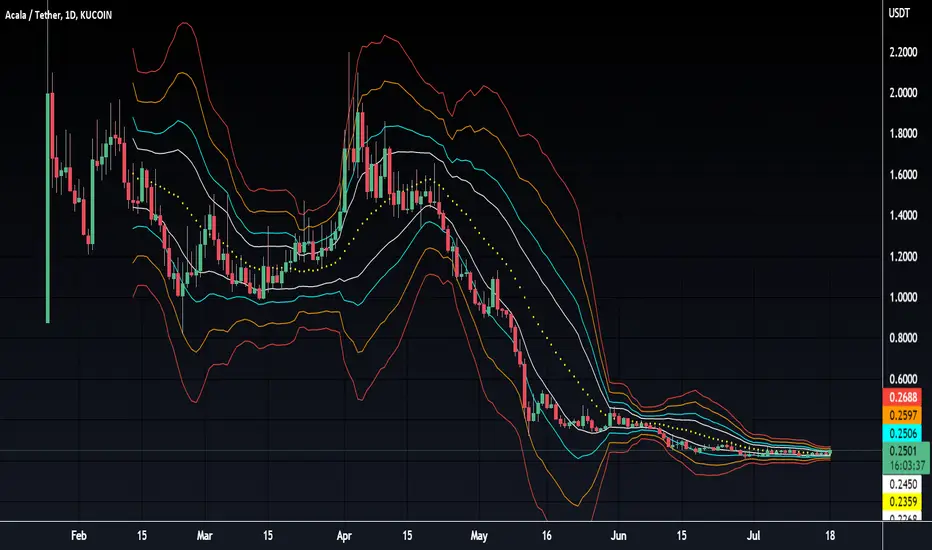Click the May date label

(x=478, y=536)
